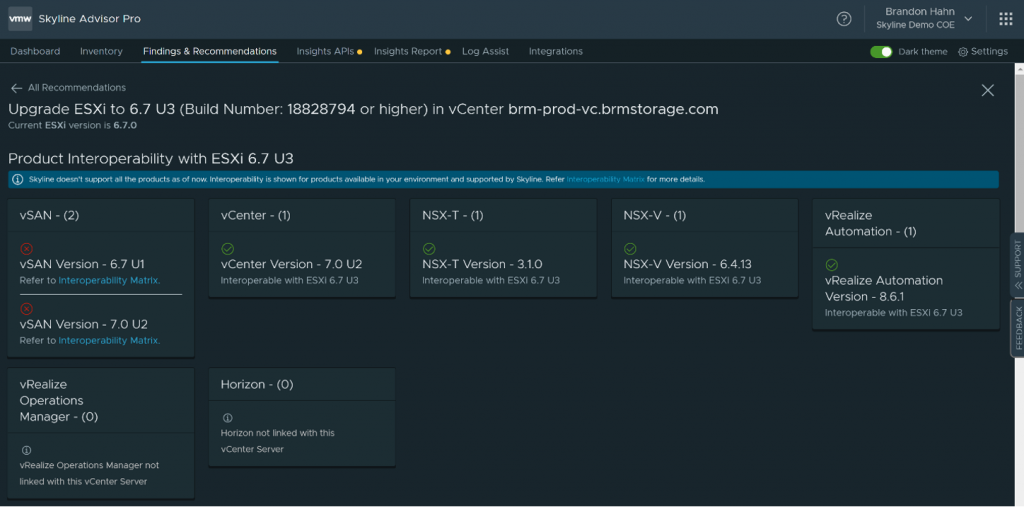1024x507 pixels.
Task: Open the Log Assist tab
Action: pyautogui.click(x=485, y=51)
